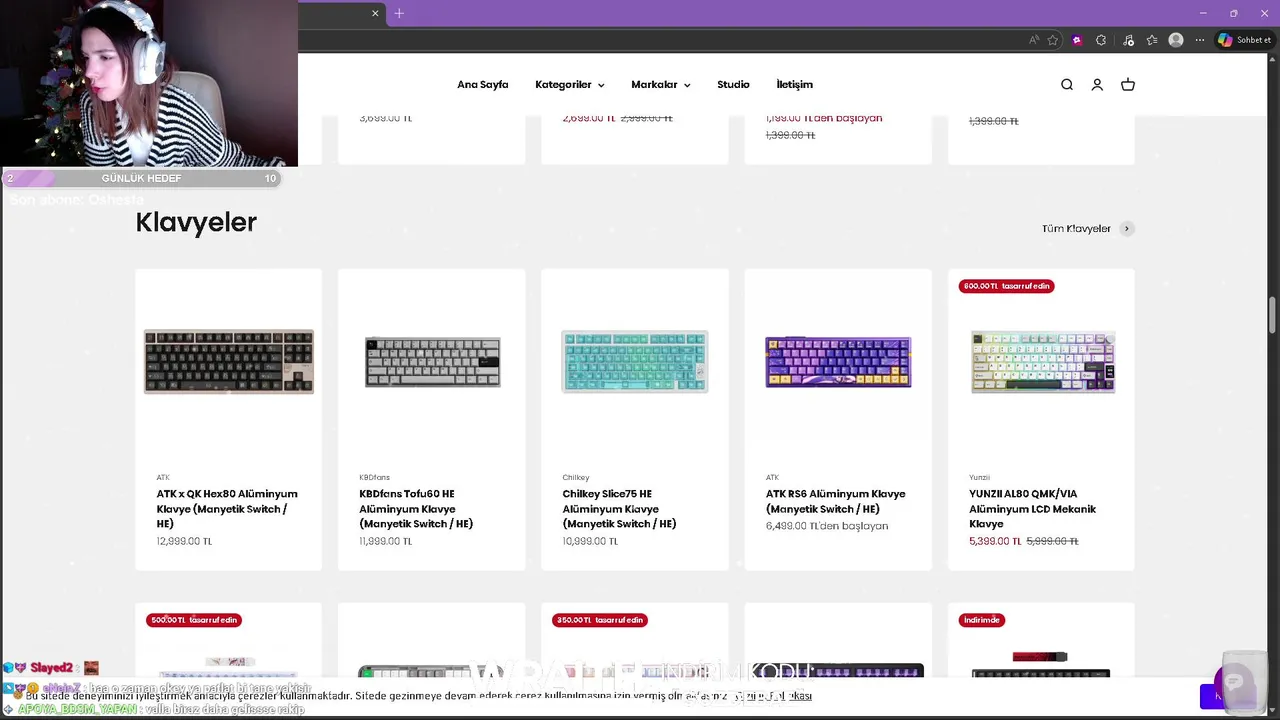The width and height of the screenshot is (1280, 720).
Task: Click the Chilkey brand label
Action: pos(576,478)
